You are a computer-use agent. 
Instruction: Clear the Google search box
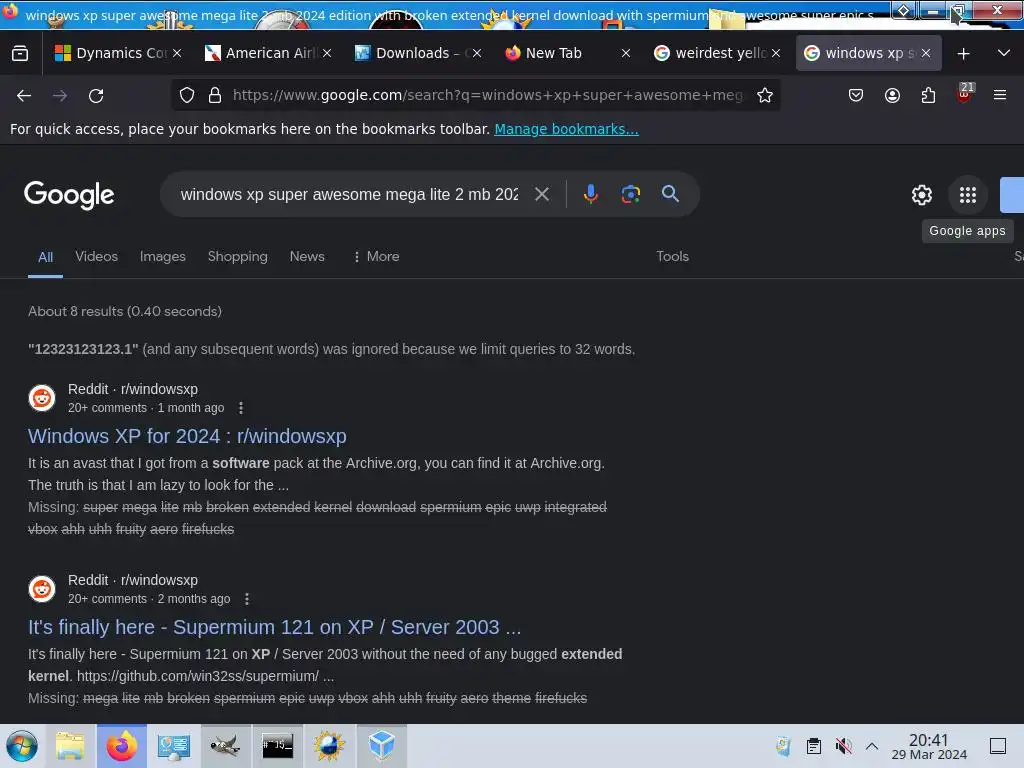coord(542,194)
